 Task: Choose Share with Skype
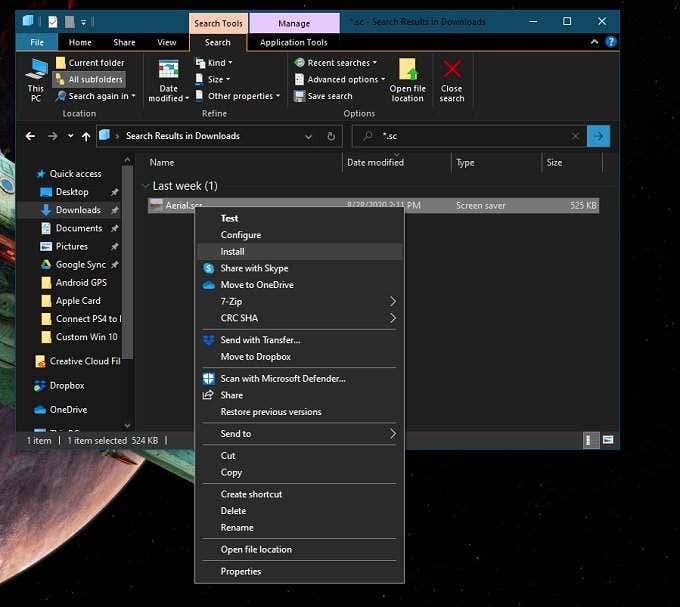click(299, 268)
